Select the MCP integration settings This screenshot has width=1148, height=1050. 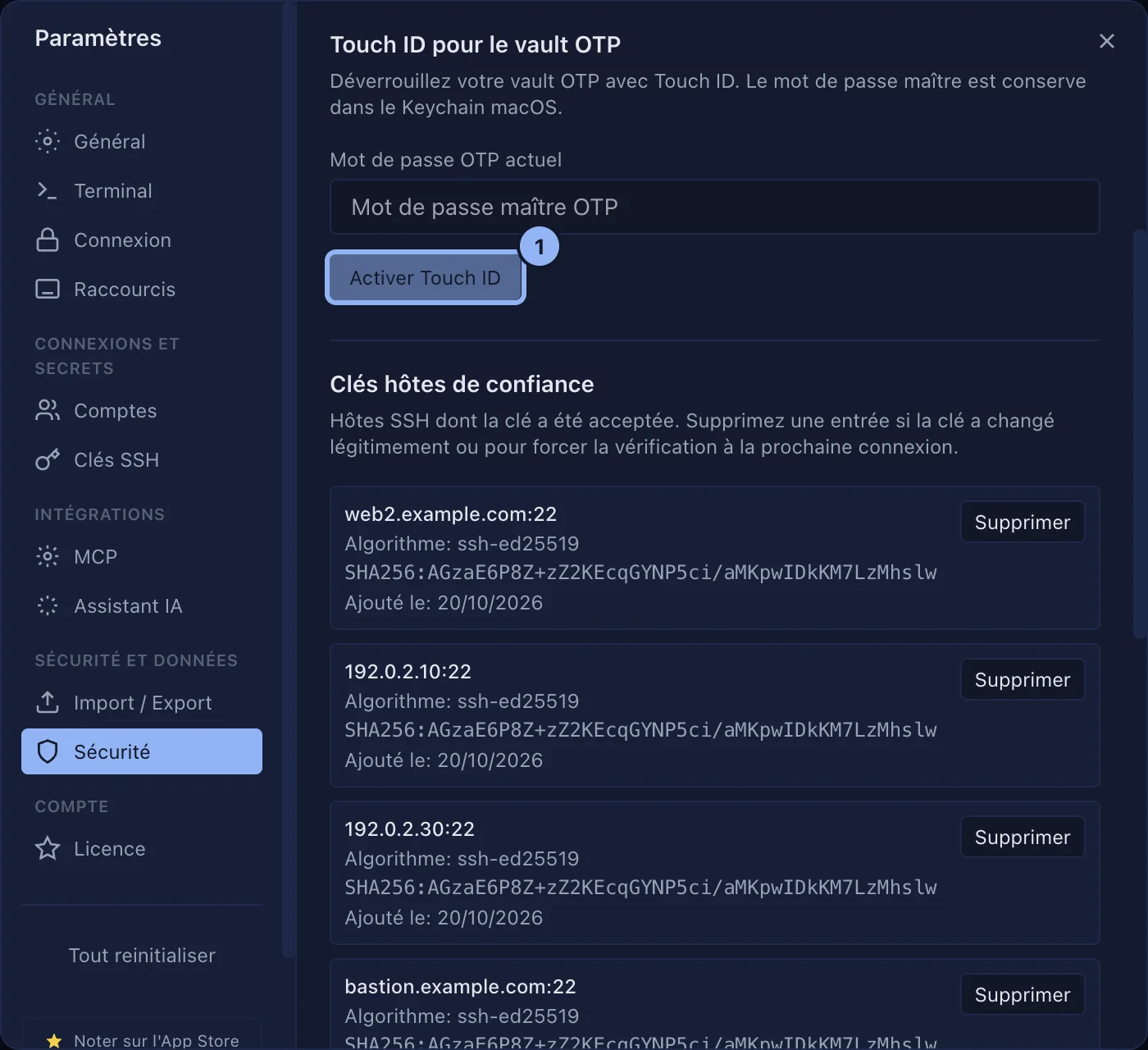[x=142, y=556]
